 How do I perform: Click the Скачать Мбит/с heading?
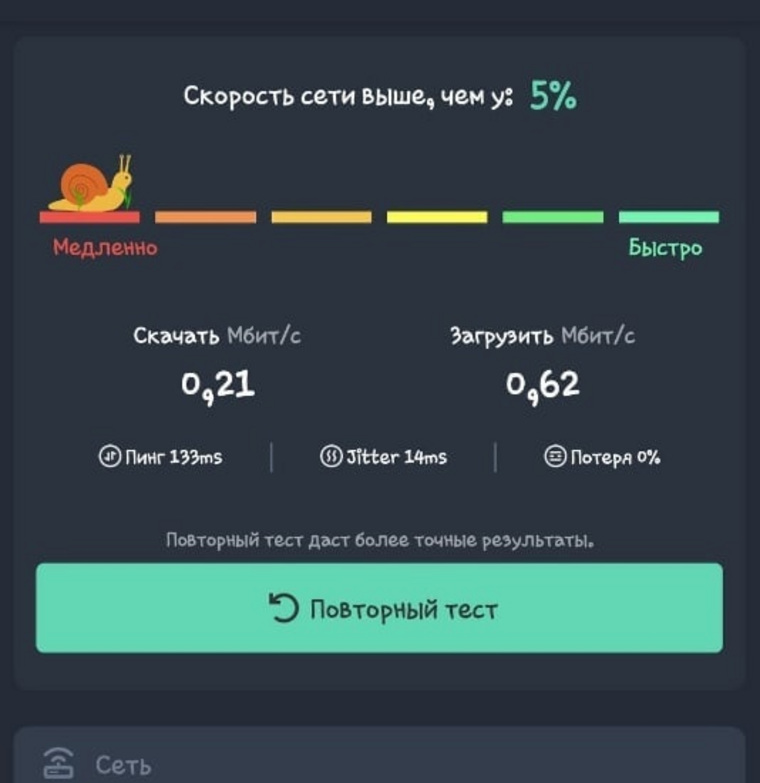click(217, 336)
